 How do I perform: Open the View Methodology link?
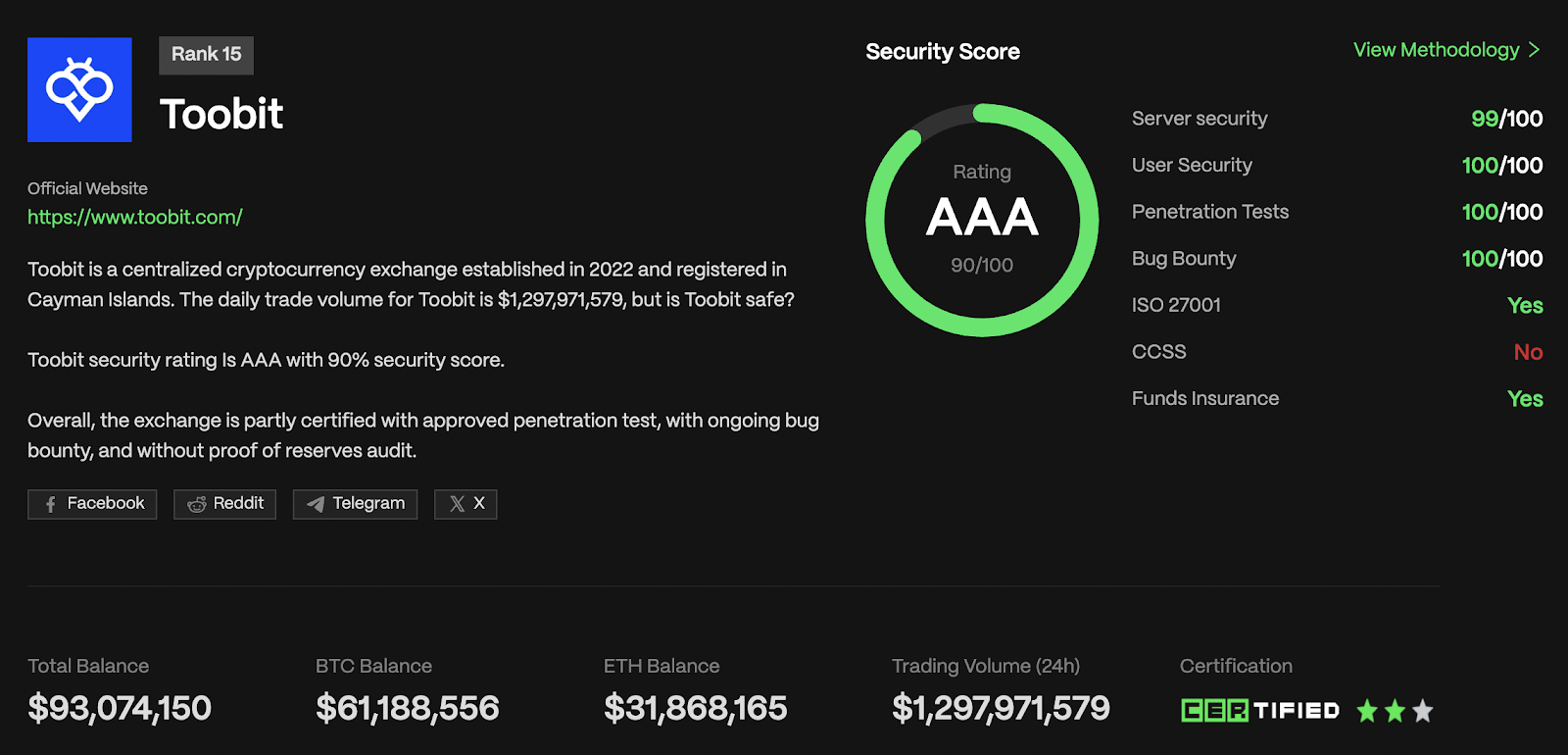coord(1436,50)
